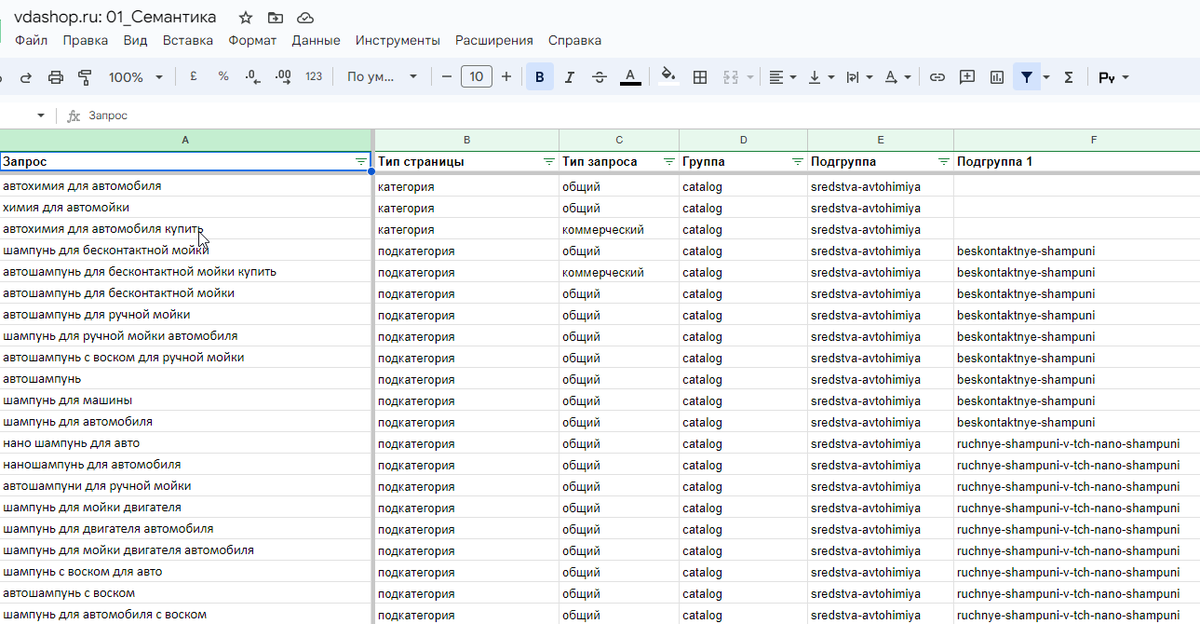Open the fill color picker
Screen dimensions: 1200x624
tap(669, 77)
